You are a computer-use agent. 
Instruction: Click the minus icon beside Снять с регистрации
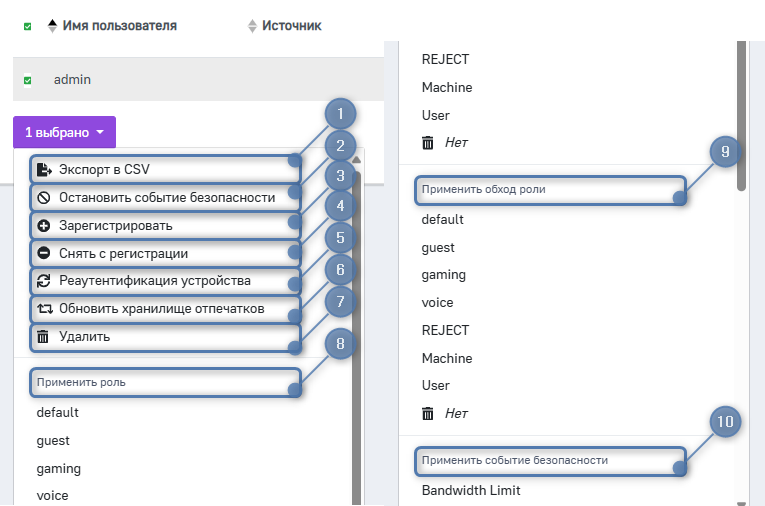point(43,254)
